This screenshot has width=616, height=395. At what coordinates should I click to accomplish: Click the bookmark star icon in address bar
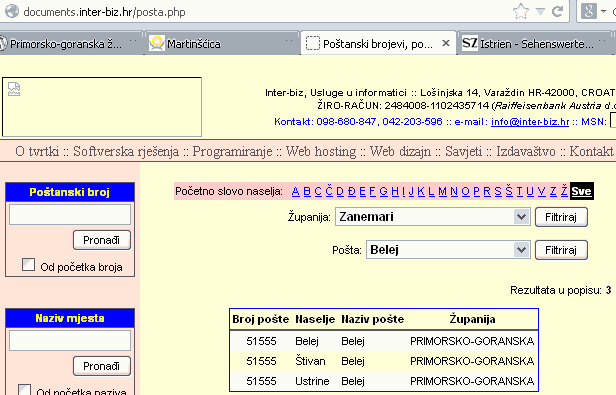pos(521,11)
